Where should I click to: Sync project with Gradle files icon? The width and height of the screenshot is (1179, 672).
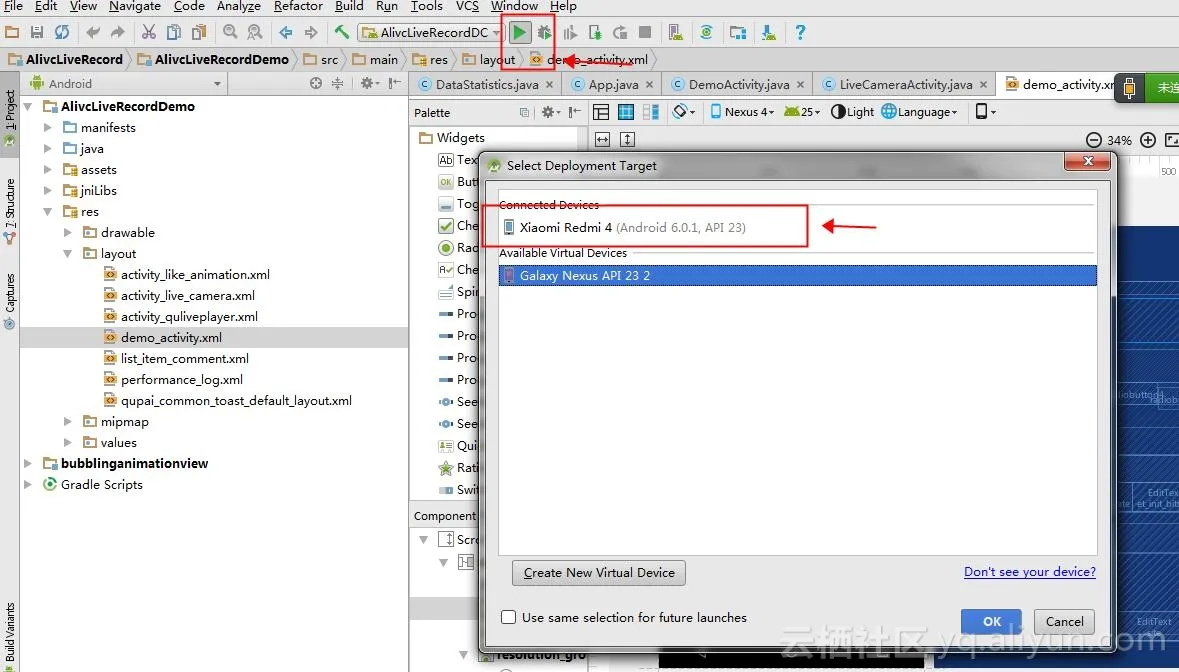706,32
